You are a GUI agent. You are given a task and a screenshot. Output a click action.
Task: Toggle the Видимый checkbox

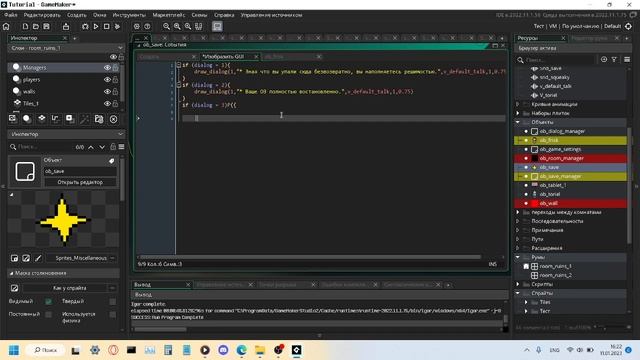(49, 302)
